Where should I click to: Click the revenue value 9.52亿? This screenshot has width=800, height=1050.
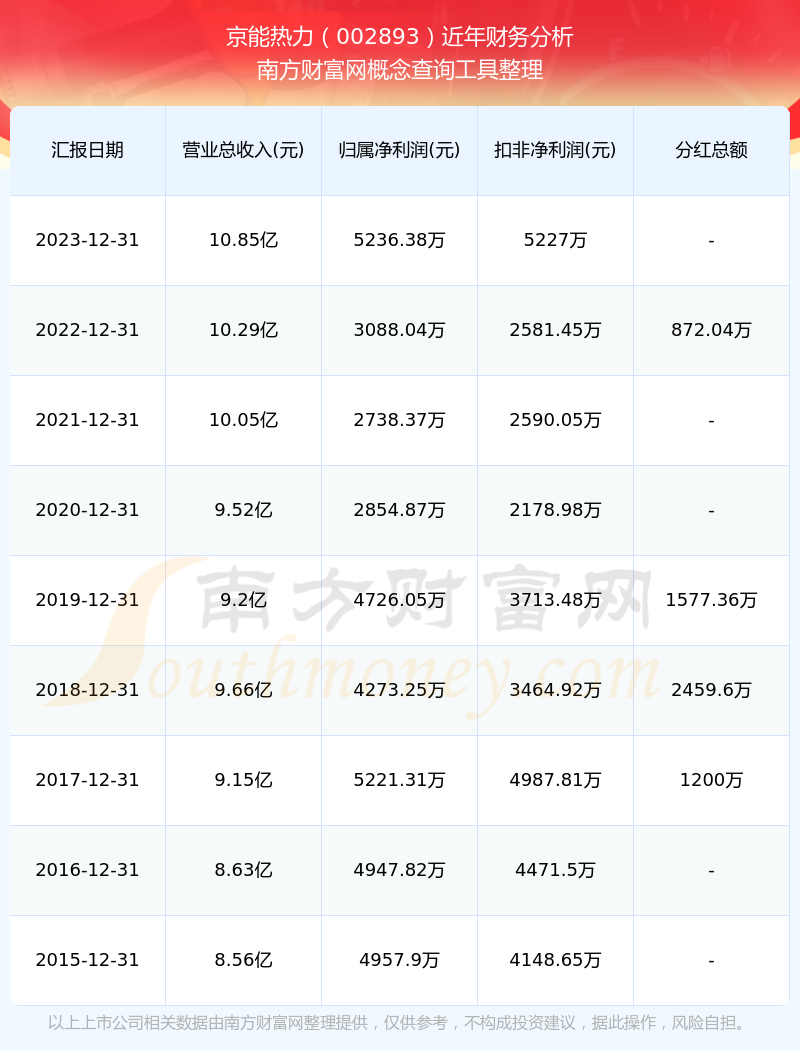244,510
